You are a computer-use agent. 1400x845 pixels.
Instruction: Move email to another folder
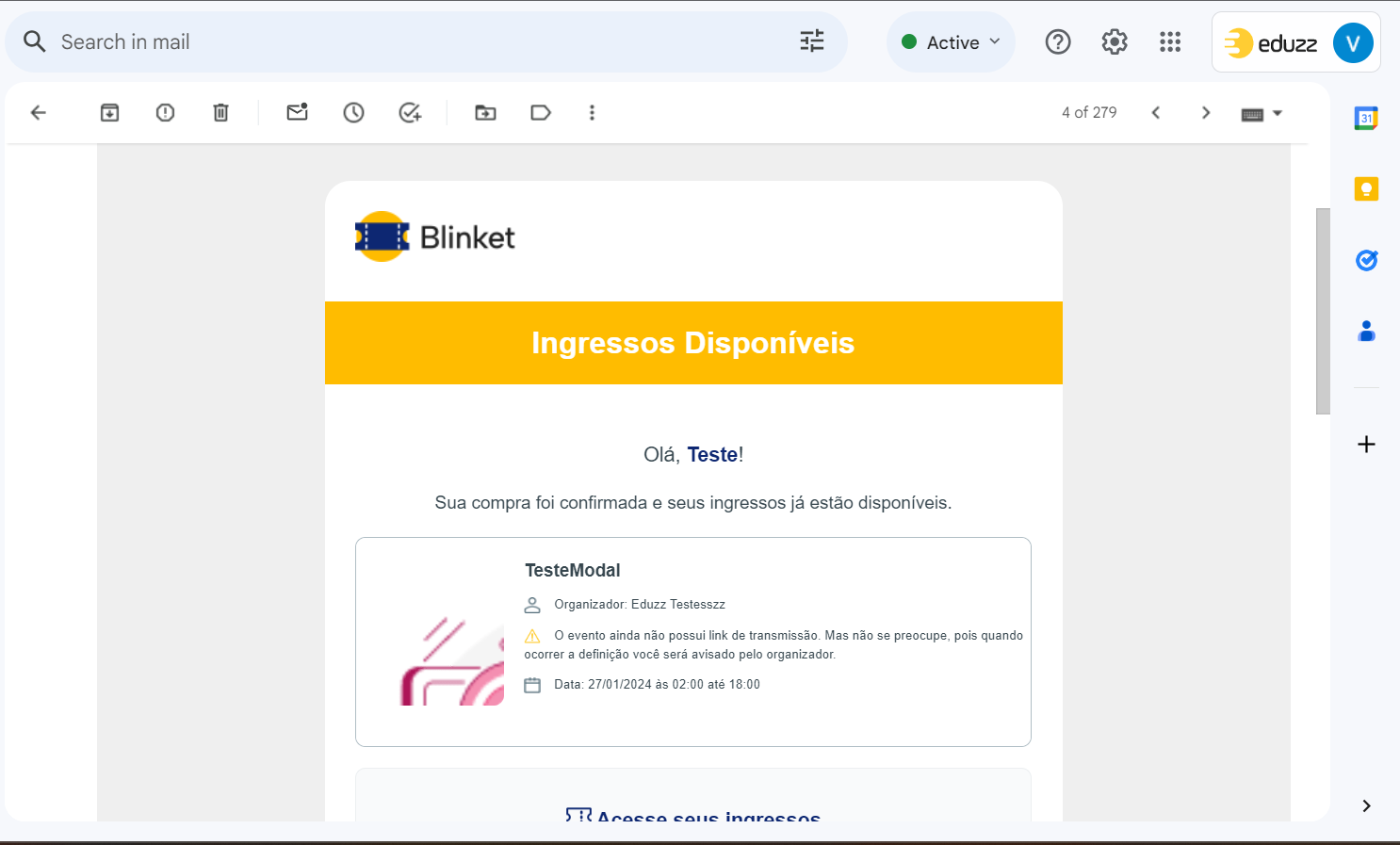(x=485, y=113)
